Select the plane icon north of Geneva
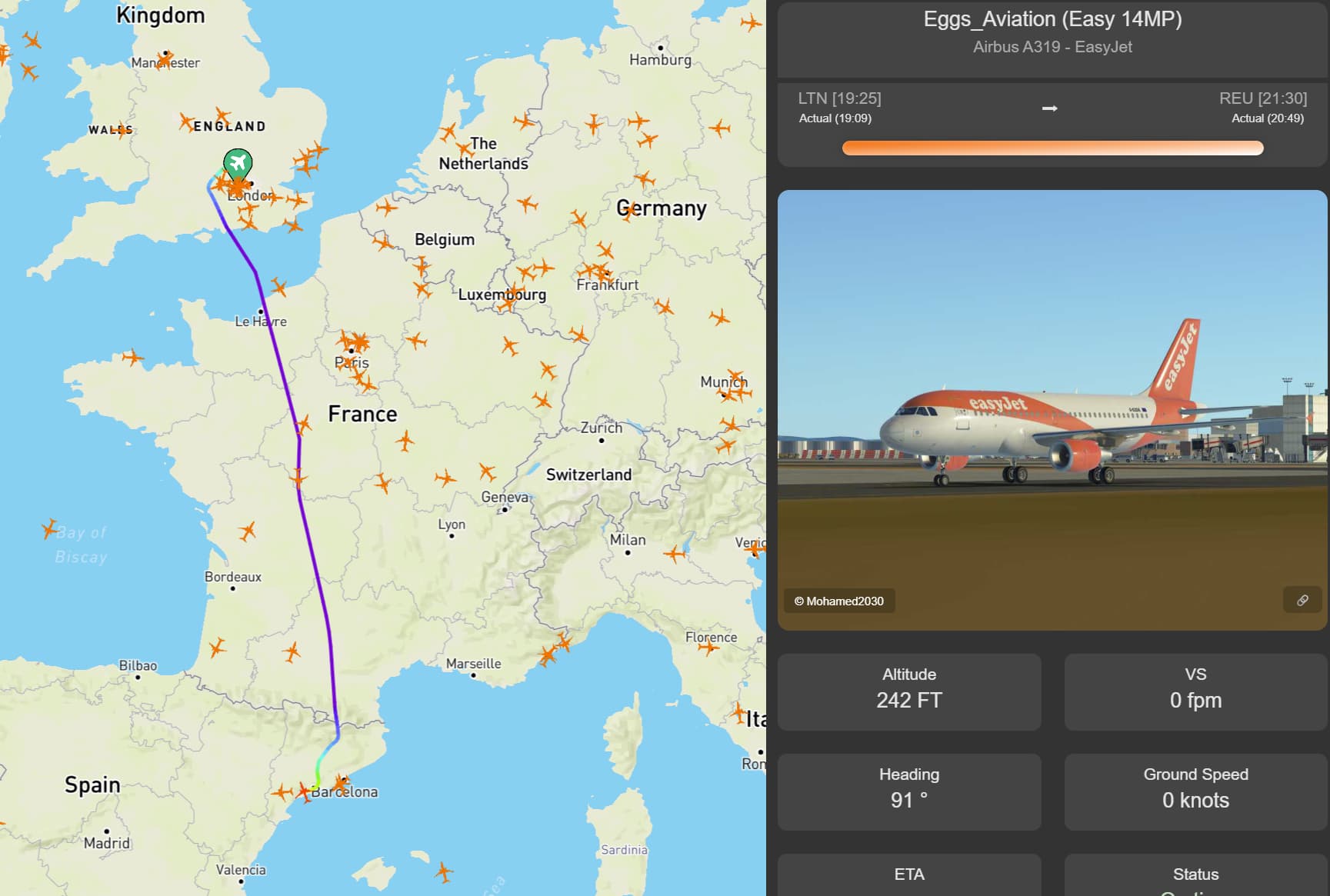This screenshot has width=1330, height=896. pos(487,471)
